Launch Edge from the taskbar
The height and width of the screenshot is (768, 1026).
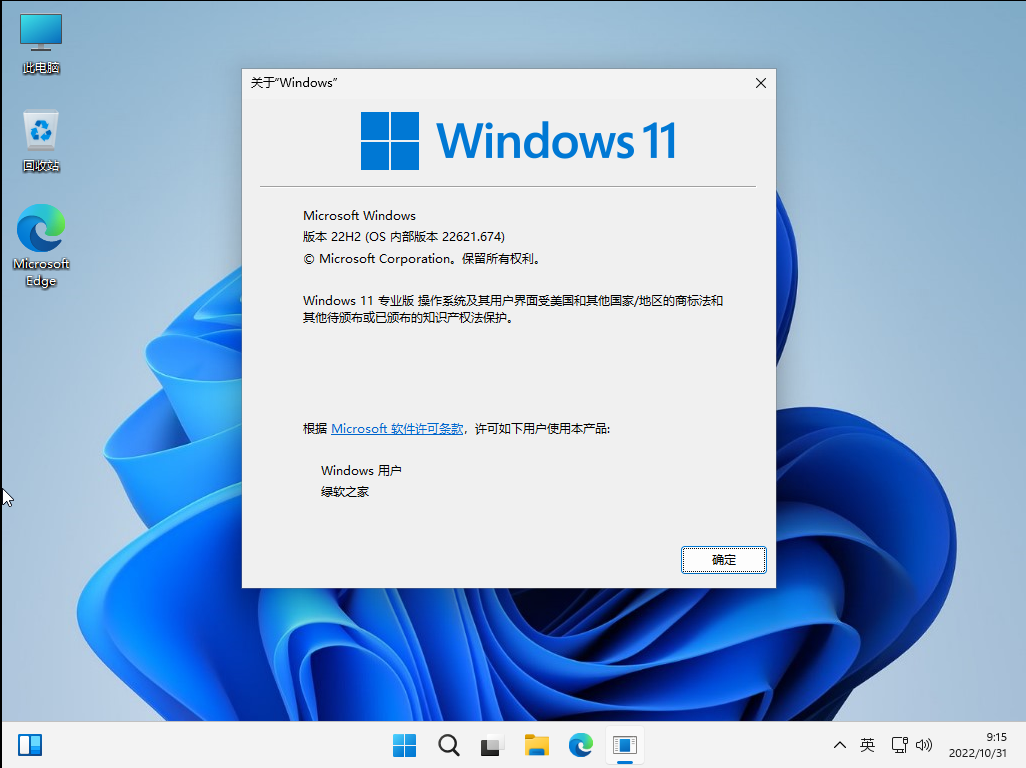point(580,745)
